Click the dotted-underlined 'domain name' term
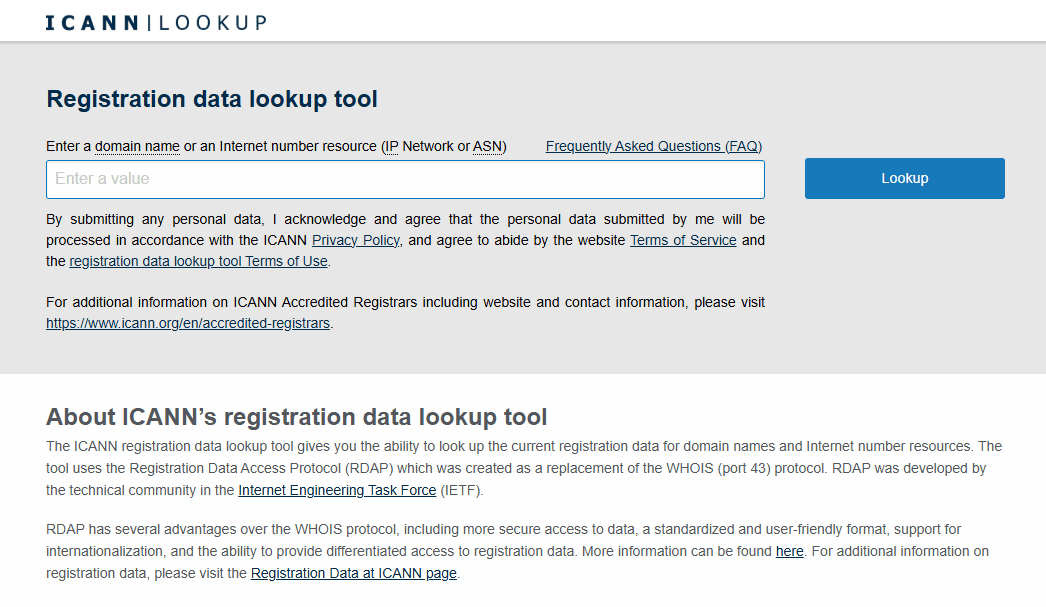The width and height of the screenshot is (1046, 607). (137, 146)
